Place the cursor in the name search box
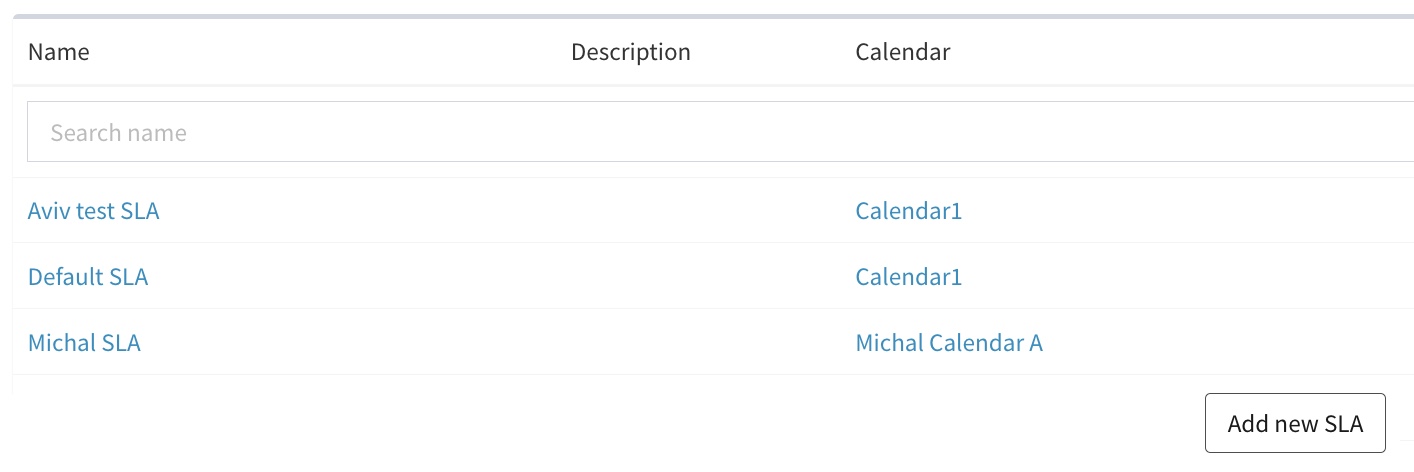The width and height of the screenshot is (1414, 472). pos(720,132)
